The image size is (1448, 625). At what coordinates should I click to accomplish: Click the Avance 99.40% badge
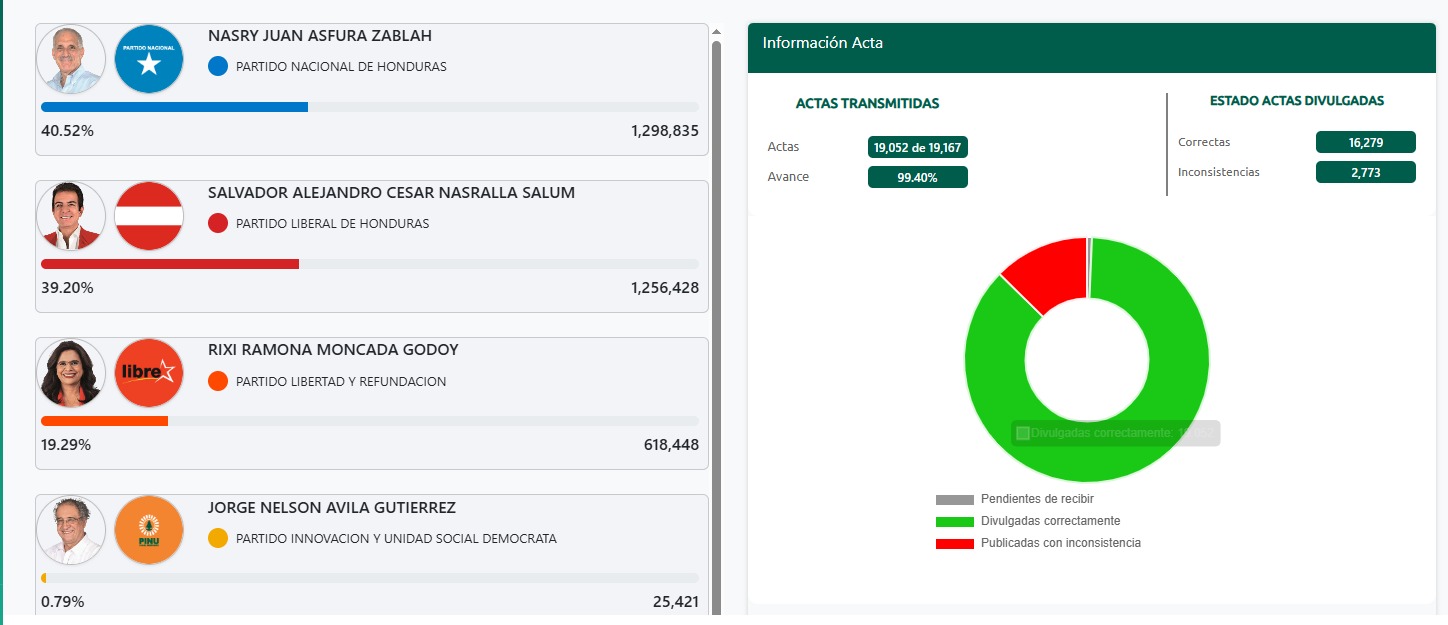[x=918, y=177]
